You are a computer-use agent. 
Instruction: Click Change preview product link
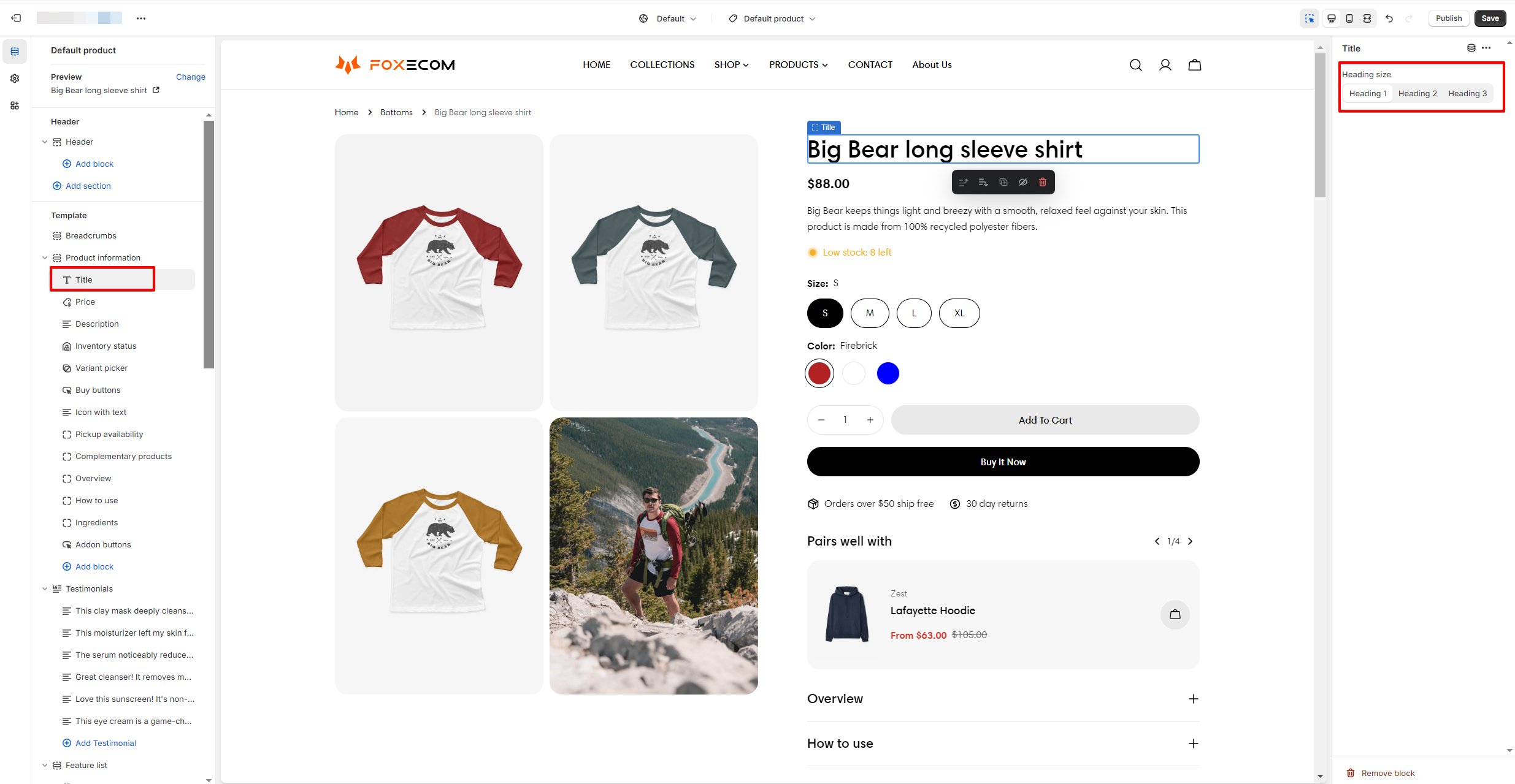pos(191,77)
